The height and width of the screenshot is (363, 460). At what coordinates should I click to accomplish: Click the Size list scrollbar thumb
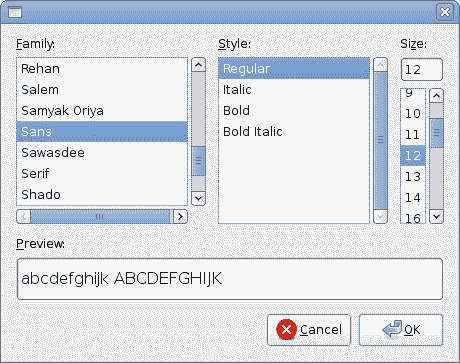(436, 133)
